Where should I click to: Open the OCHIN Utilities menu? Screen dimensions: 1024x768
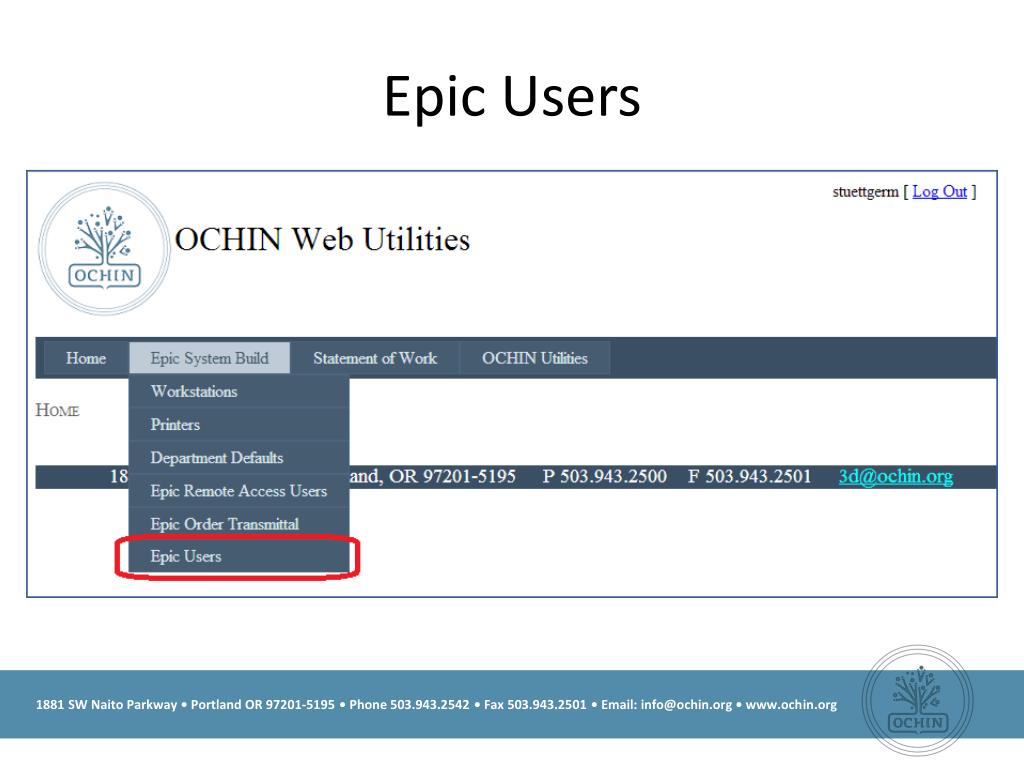pyautogui.click(x=535, y=358)
